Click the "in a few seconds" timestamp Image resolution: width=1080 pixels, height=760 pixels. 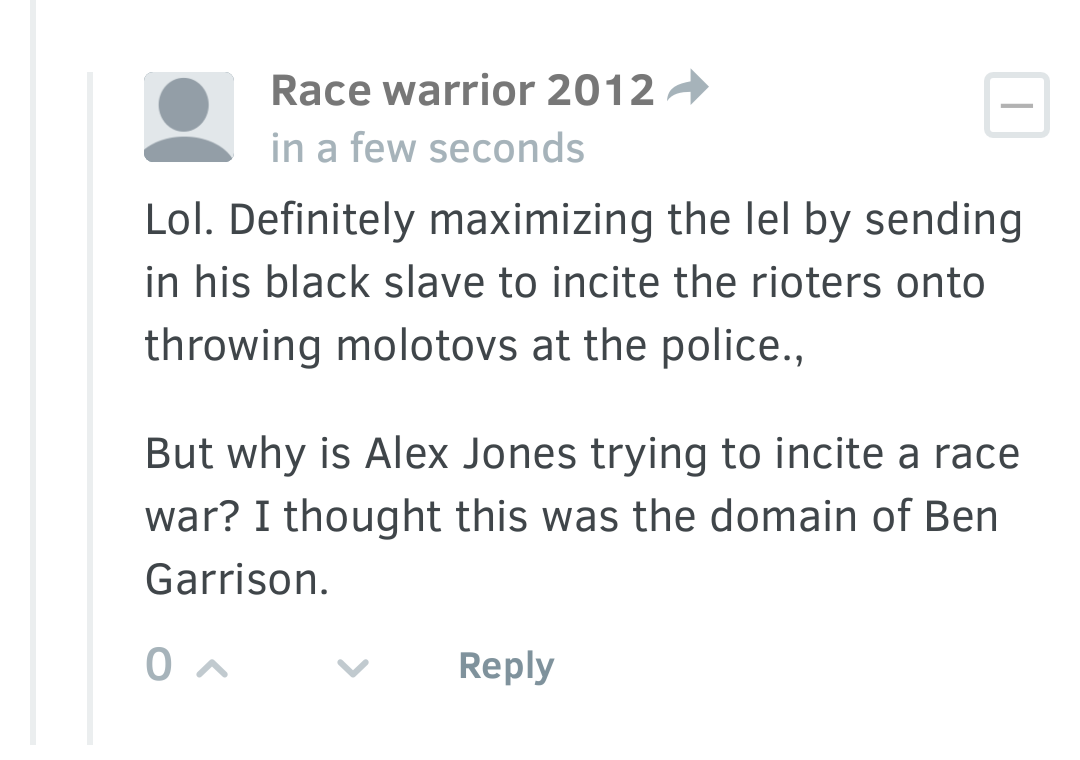427,148
